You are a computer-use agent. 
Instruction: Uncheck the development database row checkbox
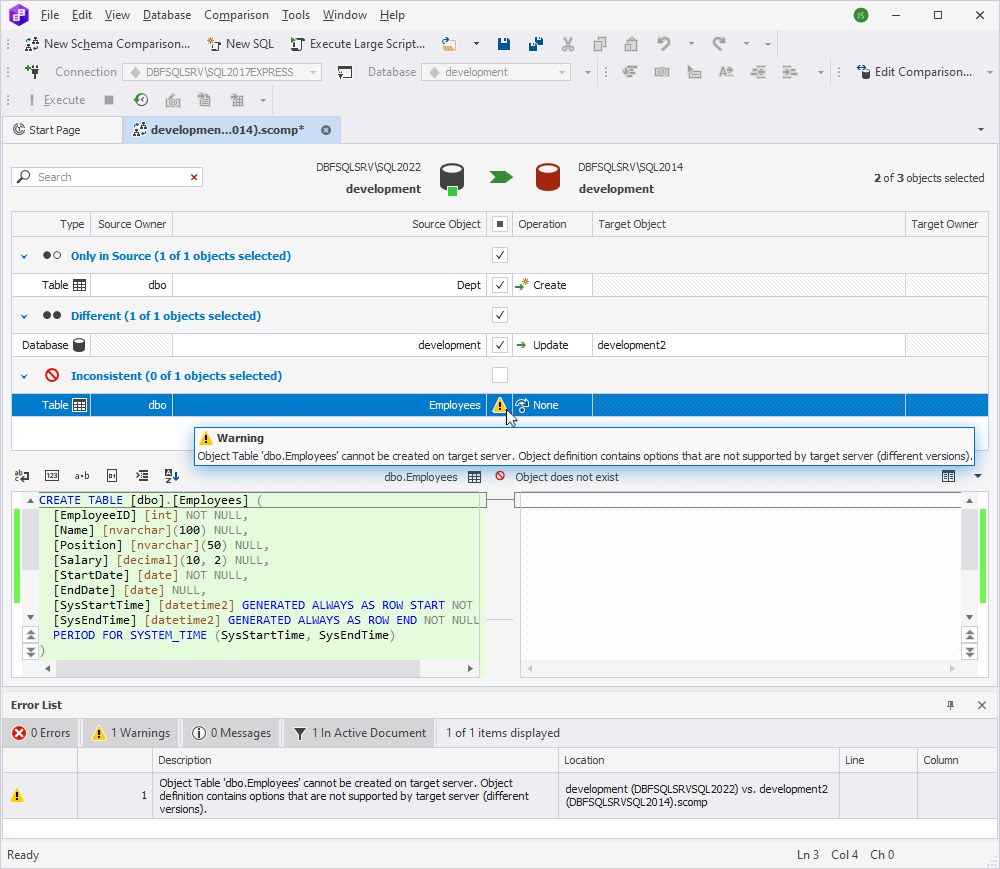pos(500,345)
